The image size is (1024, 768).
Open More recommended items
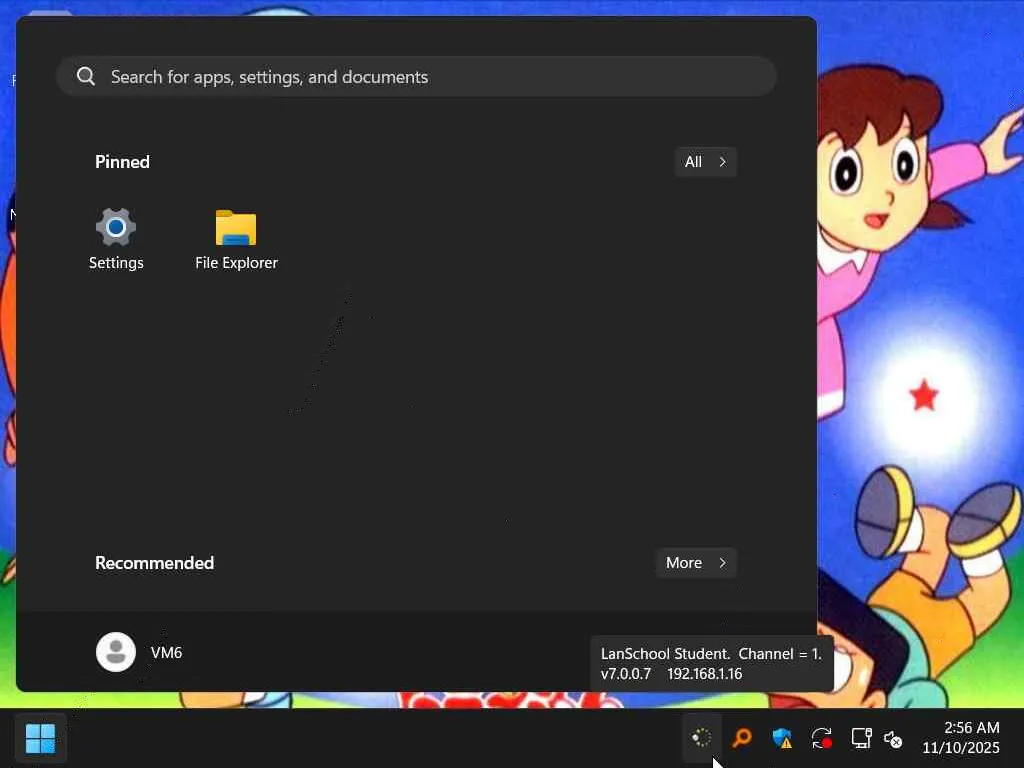tap(696, 563)
